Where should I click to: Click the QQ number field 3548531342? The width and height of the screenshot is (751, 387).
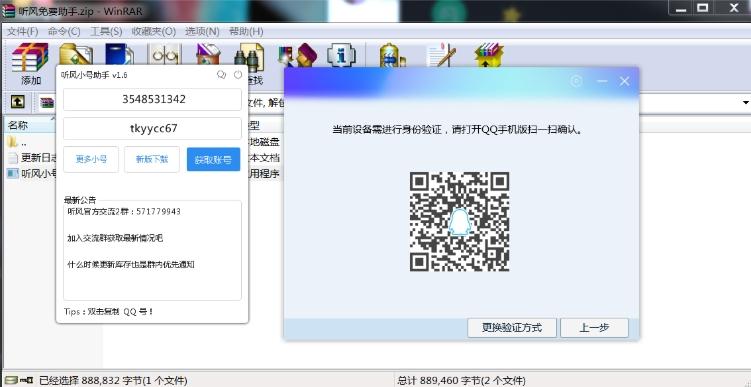pos(152,100)
